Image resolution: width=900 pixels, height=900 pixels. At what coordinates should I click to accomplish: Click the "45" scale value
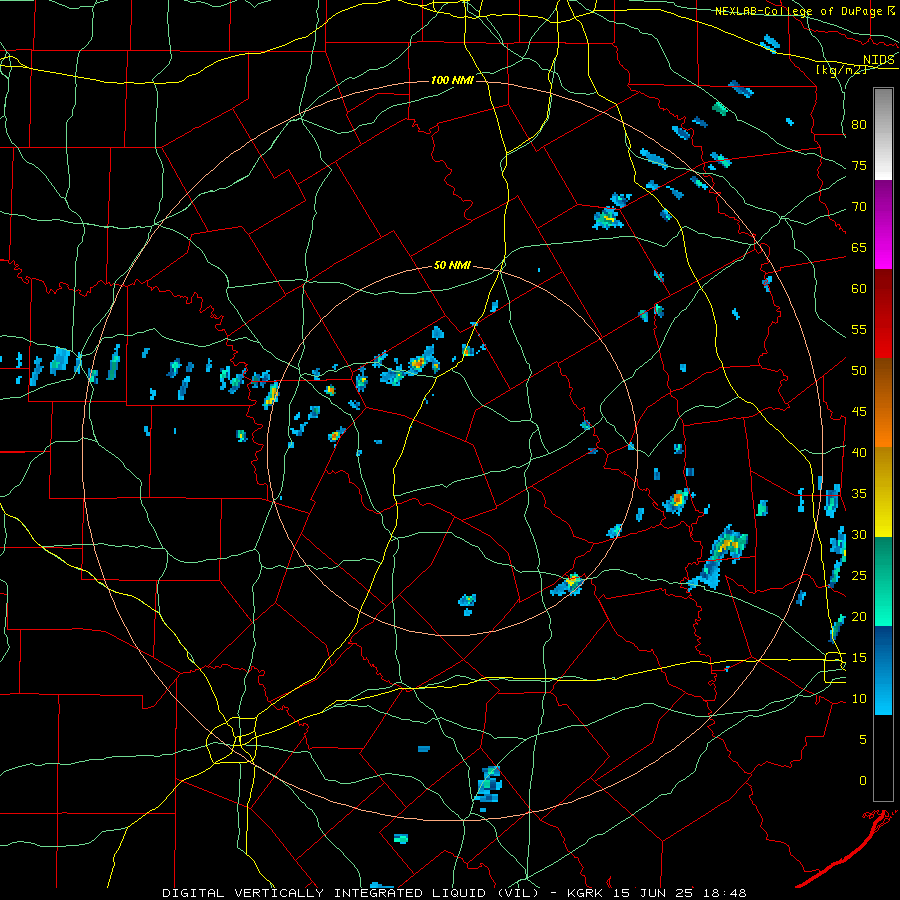coord(859,412)
